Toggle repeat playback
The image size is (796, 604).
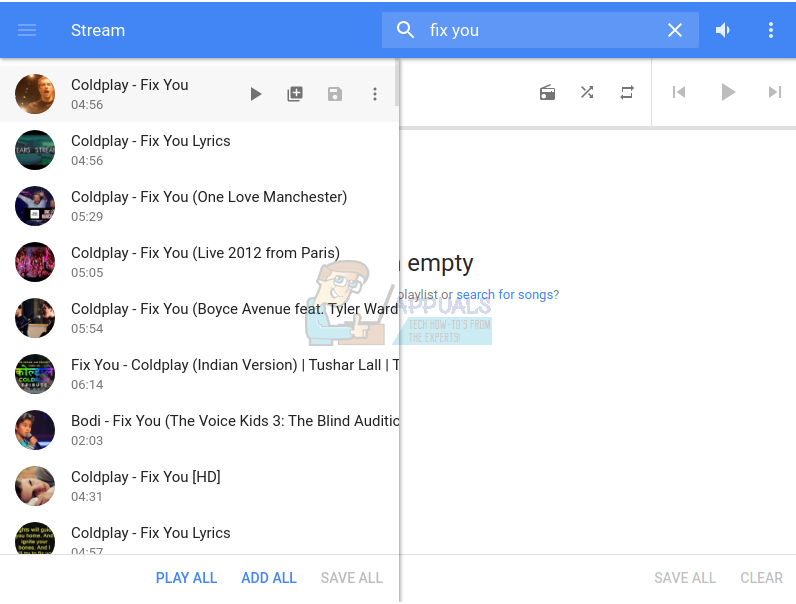pyautogui.click(x=627, y=92)
